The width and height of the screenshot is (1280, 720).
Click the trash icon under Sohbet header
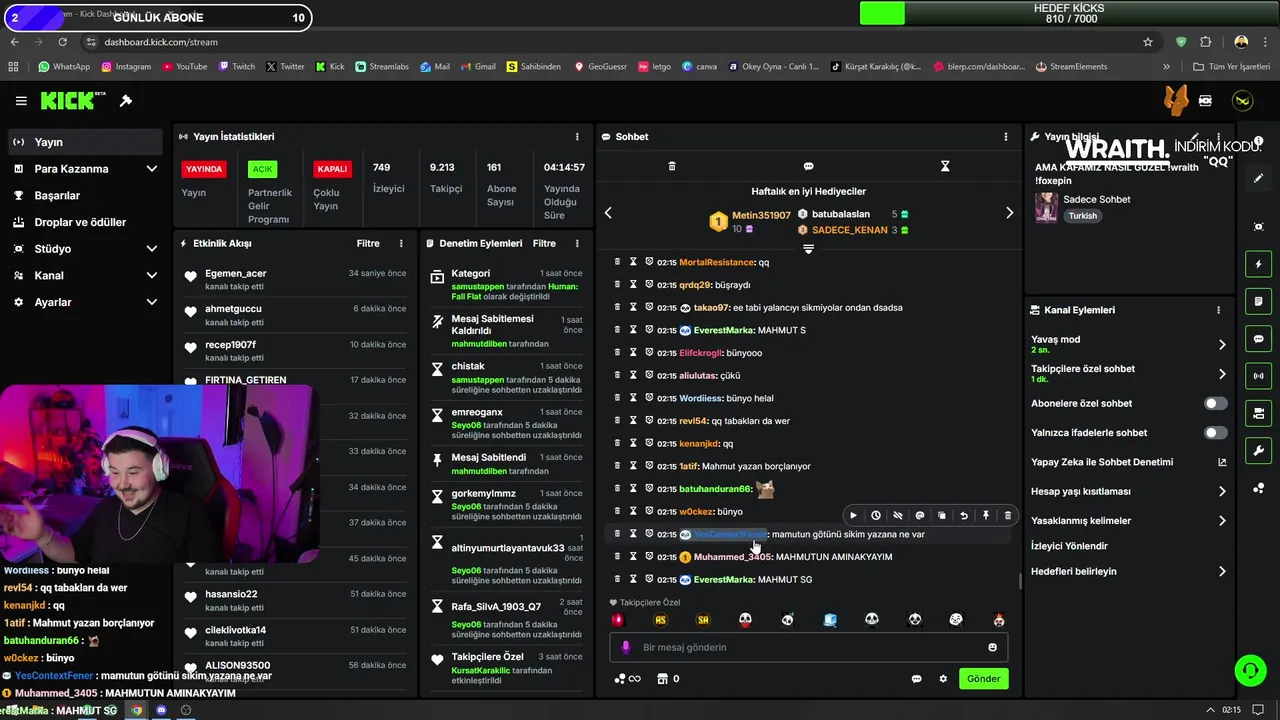click(672, 166)
